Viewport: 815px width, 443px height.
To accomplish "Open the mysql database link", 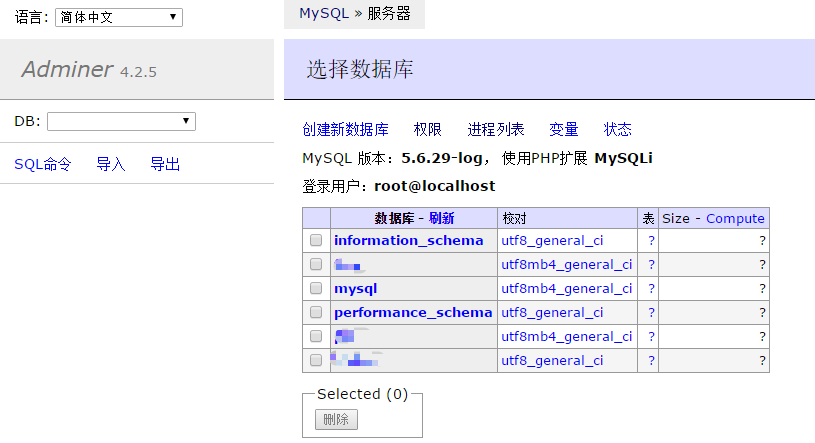I will [x=356, y=289].
